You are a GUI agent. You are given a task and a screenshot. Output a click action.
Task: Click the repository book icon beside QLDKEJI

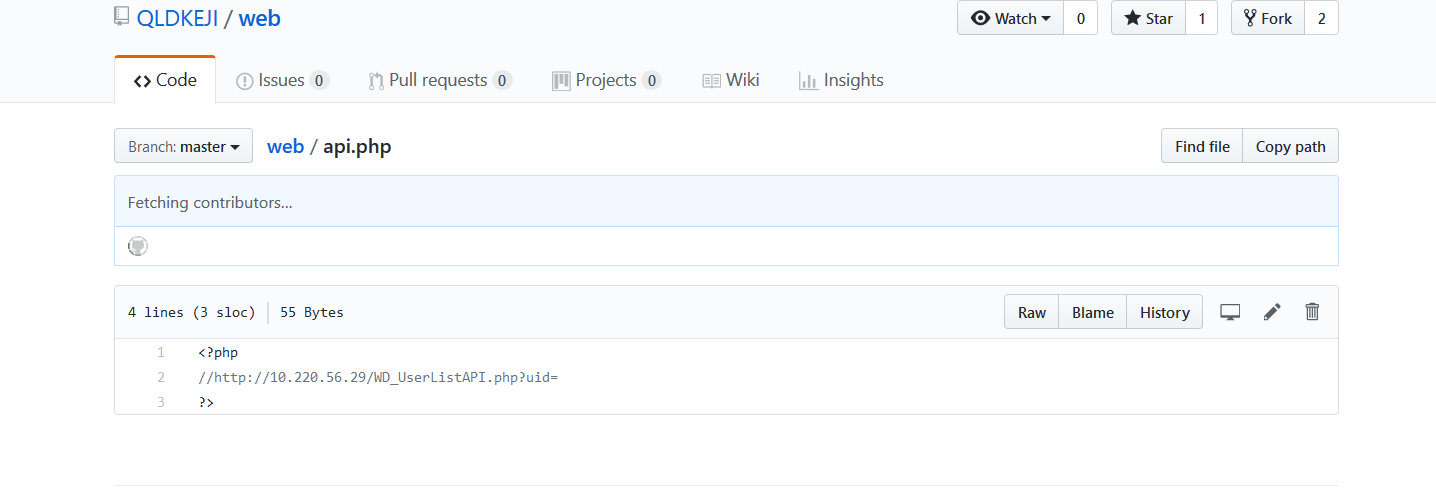coord(122,17)
